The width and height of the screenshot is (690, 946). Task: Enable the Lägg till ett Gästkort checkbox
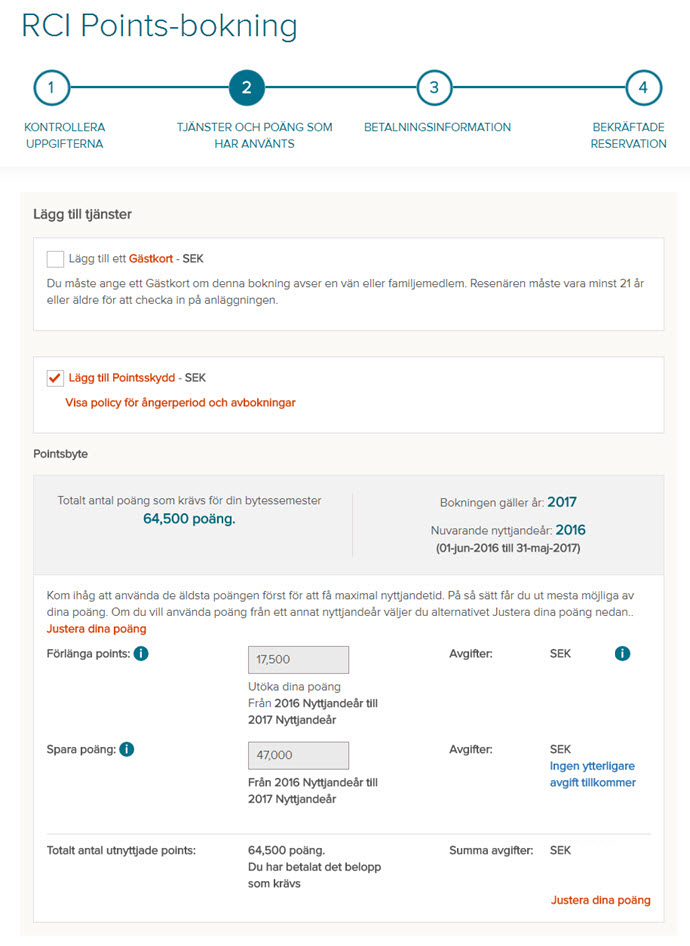coord(55,259)
